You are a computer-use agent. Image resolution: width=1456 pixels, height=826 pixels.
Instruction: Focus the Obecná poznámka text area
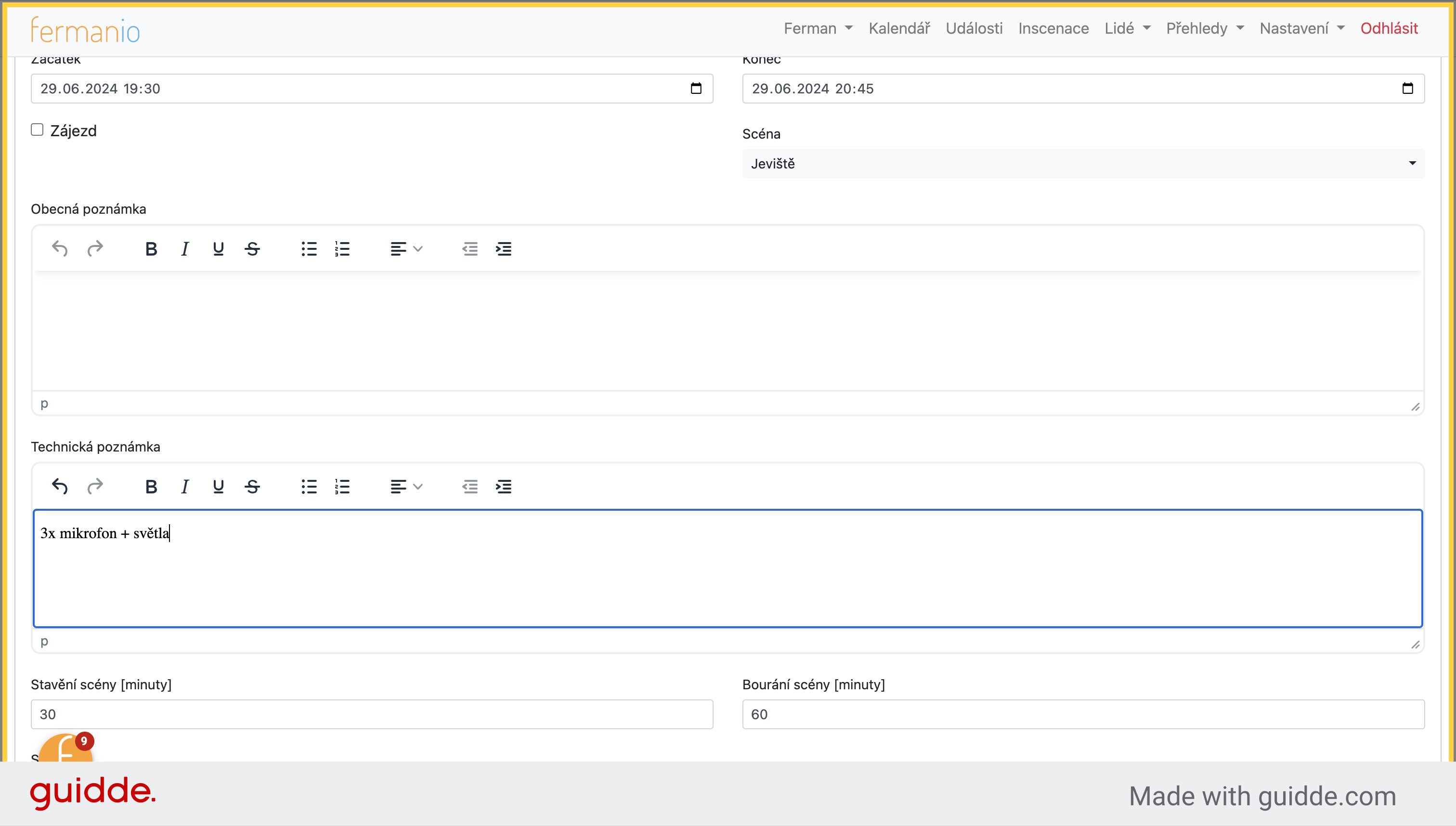(728, 331)
